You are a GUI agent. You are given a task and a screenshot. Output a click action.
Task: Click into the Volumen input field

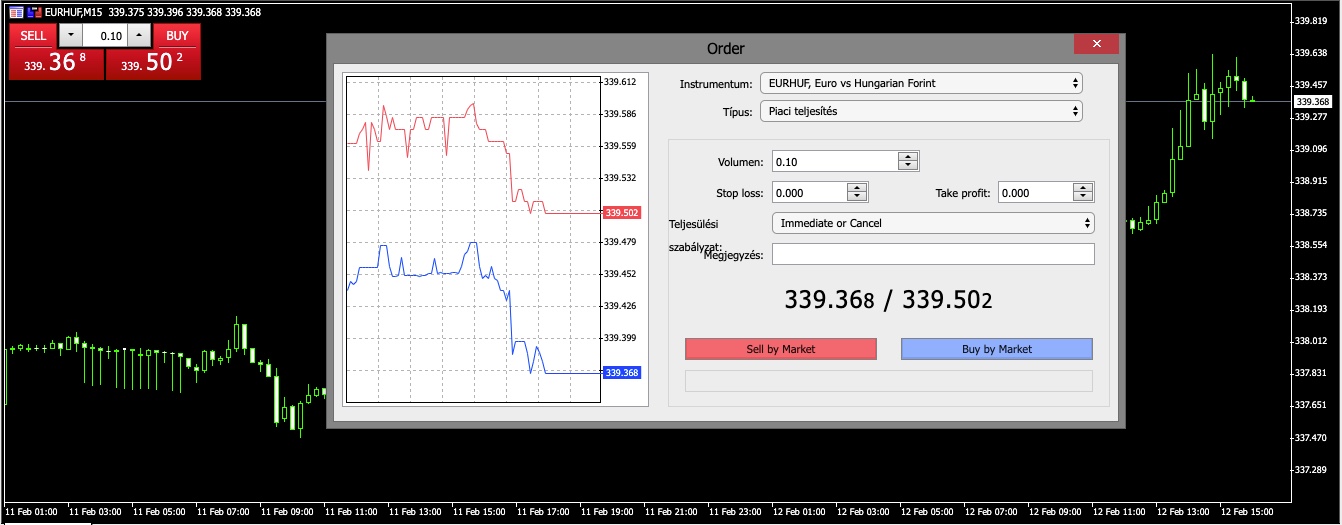(834, 161)
